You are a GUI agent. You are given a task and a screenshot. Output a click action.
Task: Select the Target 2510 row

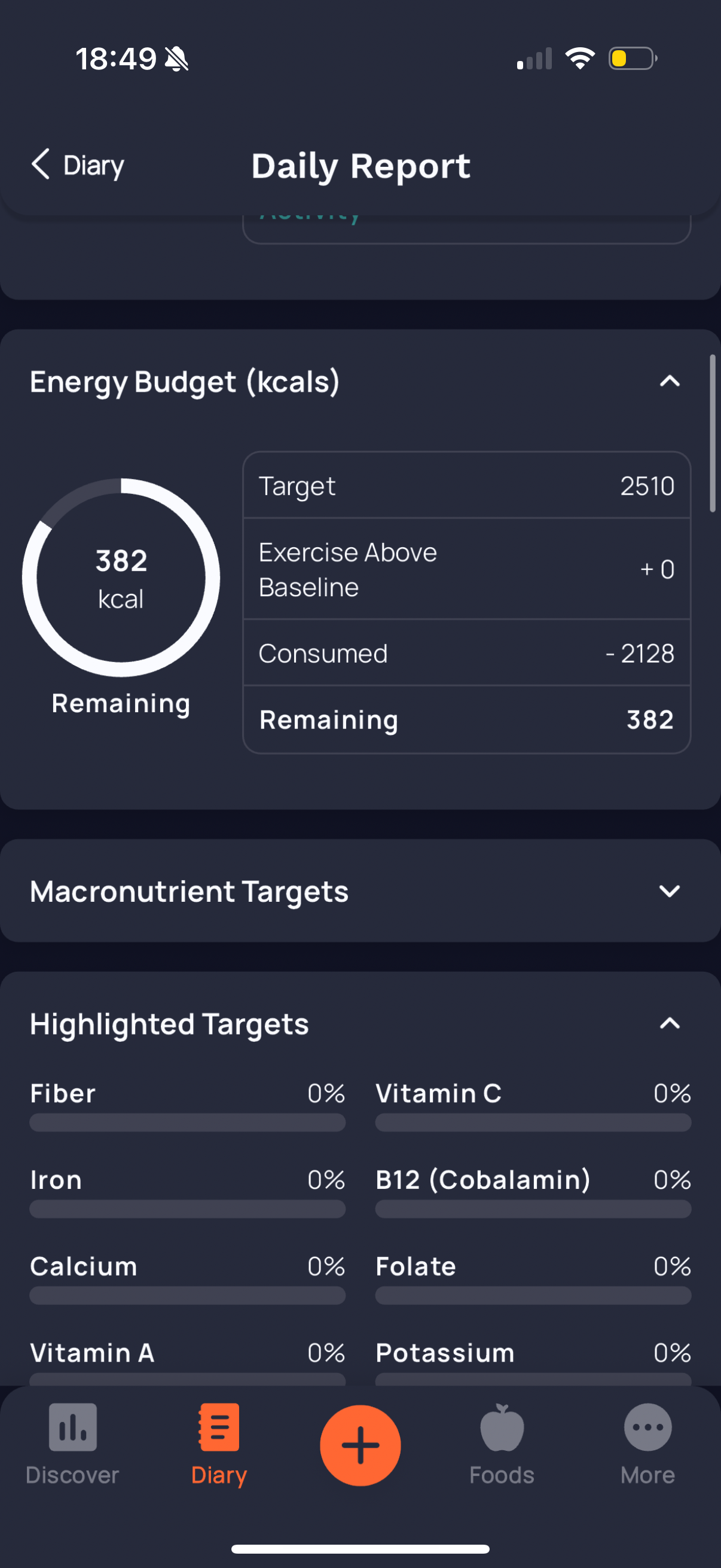[467, 486]
